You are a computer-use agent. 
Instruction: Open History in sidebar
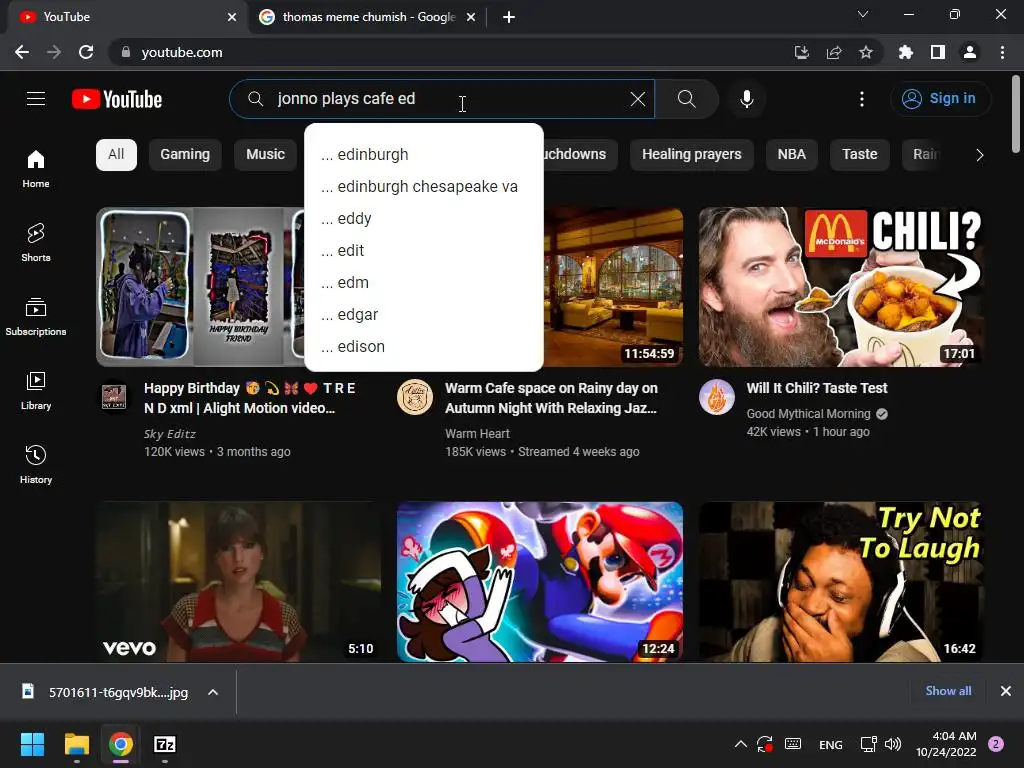point(36,464)
